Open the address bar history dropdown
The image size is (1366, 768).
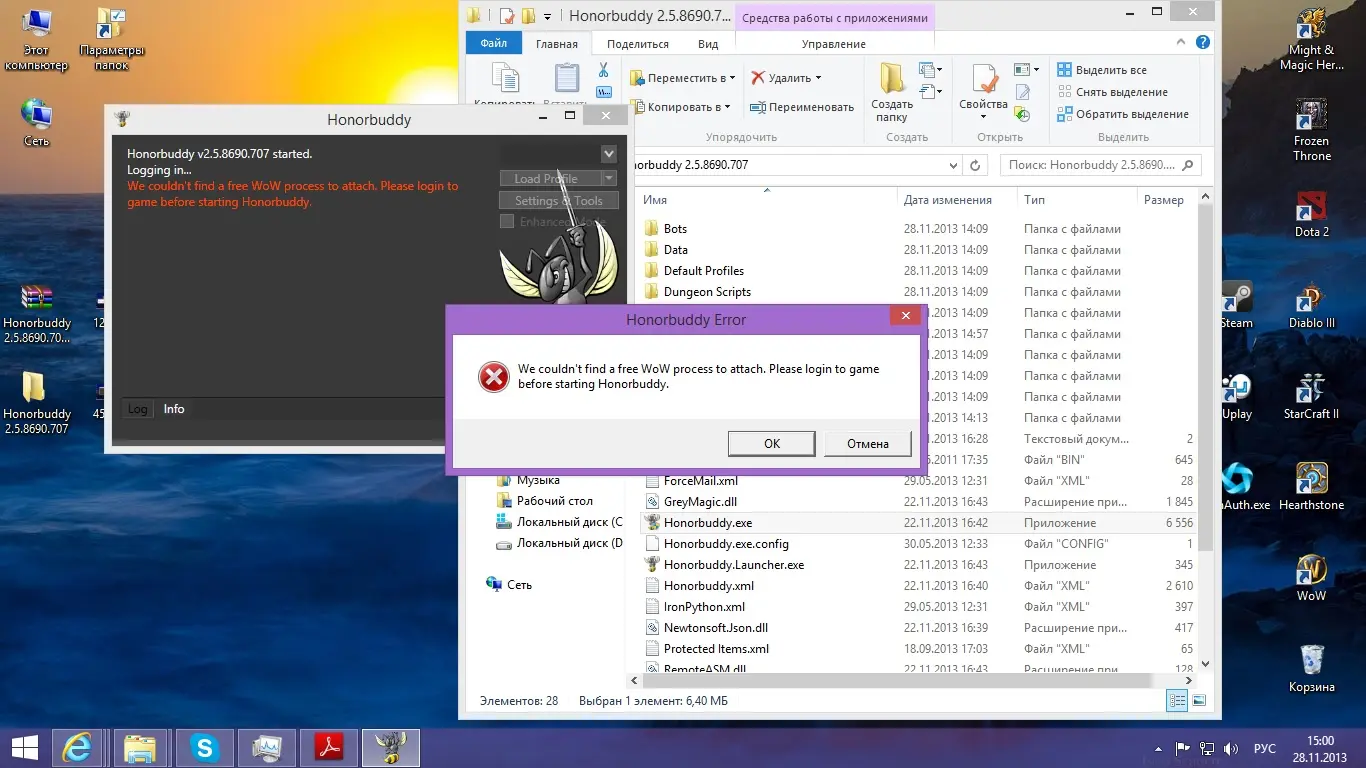[x=953, y=165]
